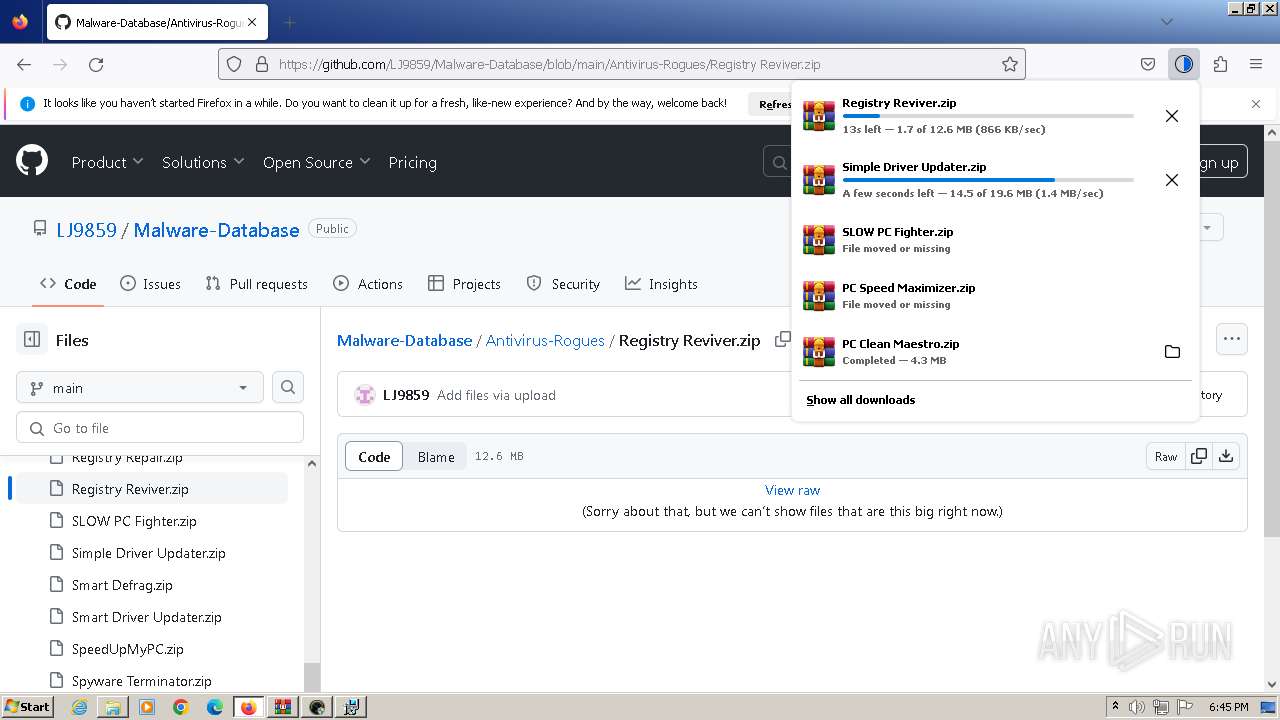Copy the file path icon
Screen dimensions: 1280x720
point(782,340)
